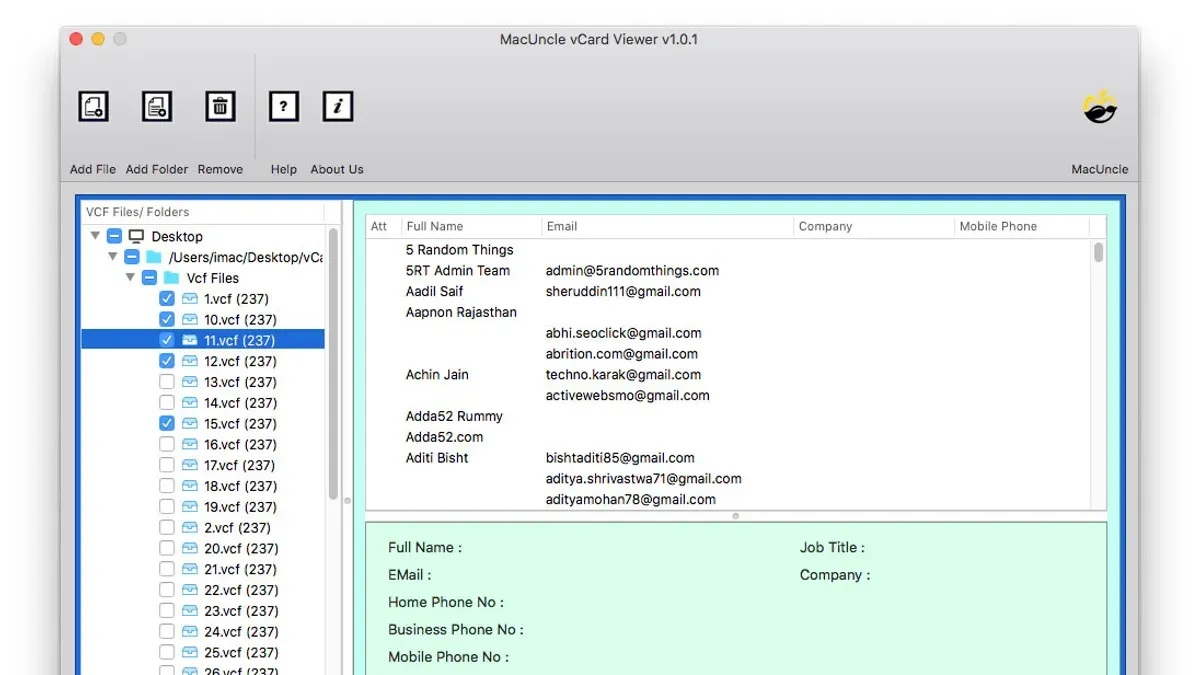
Task: Click the vCard icon of 20.vcf
Action: tap(190, 549)
